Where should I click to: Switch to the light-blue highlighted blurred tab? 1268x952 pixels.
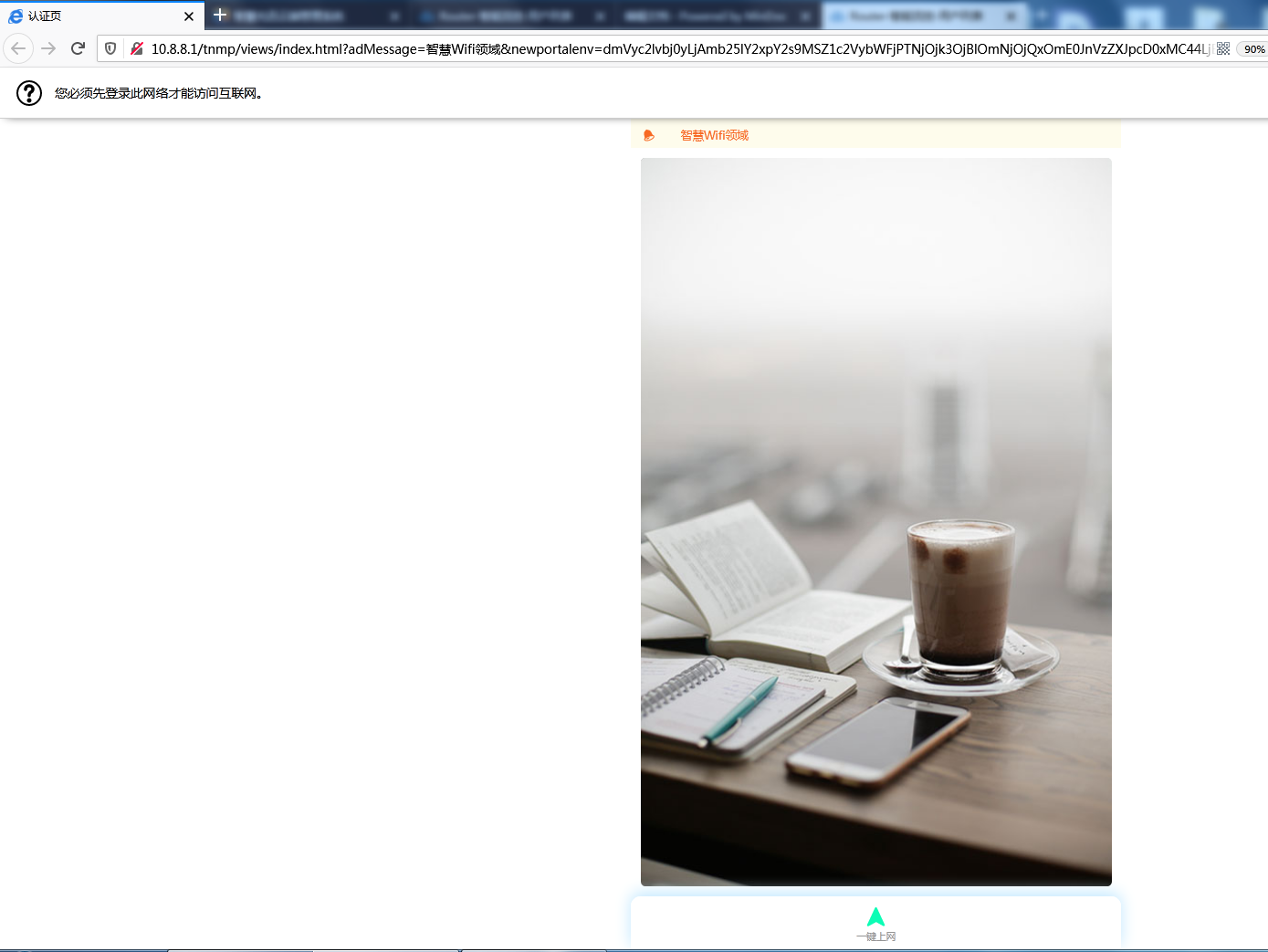coord(915,16)
